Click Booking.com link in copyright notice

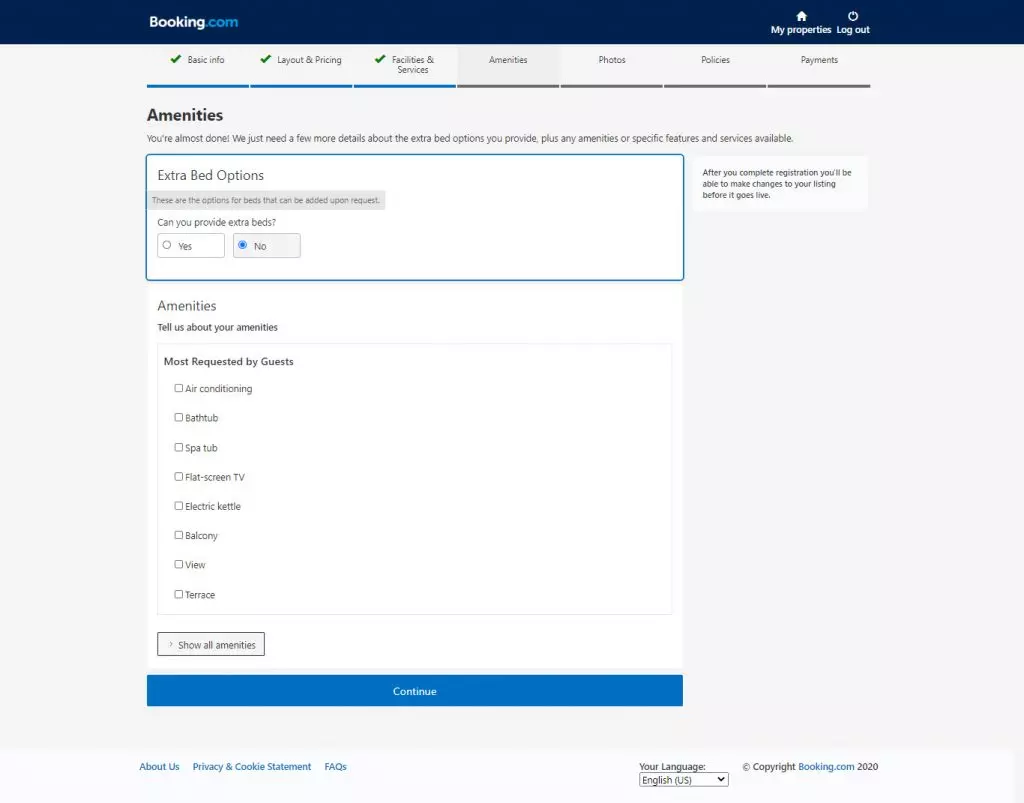click(826, 766)
